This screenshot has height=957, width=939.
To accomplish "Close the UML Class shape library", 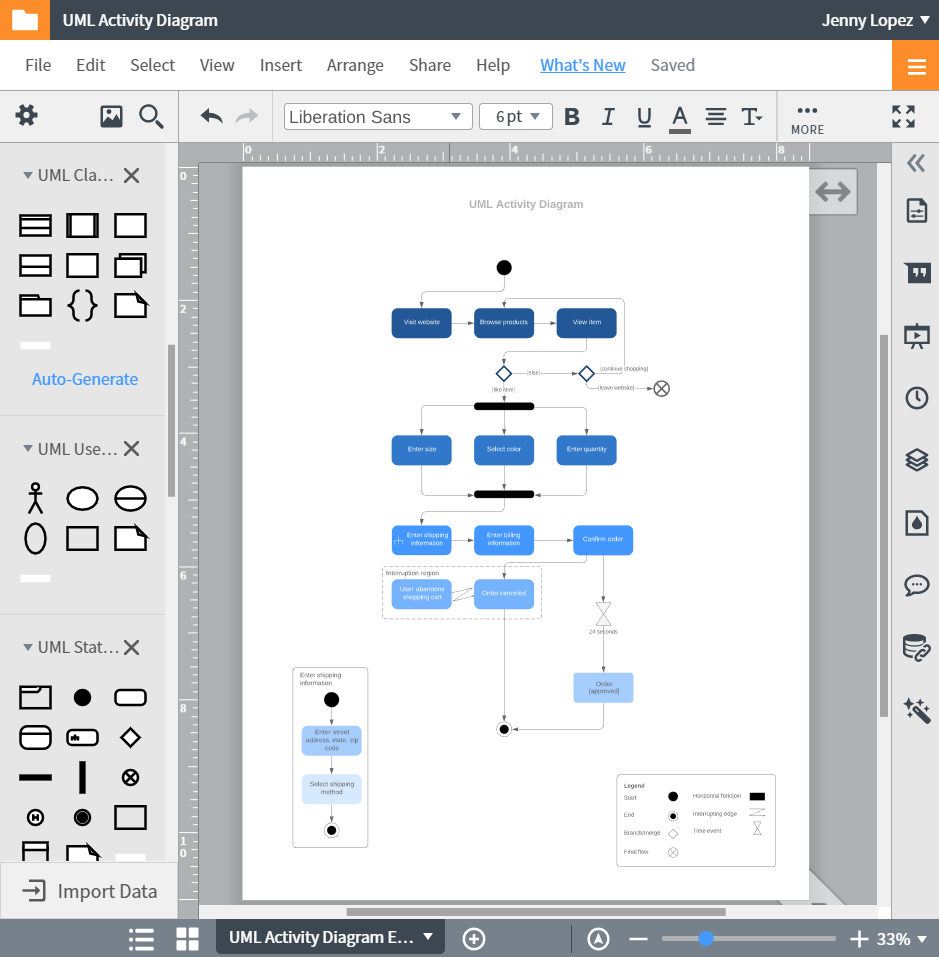I will tap(131, 176).
